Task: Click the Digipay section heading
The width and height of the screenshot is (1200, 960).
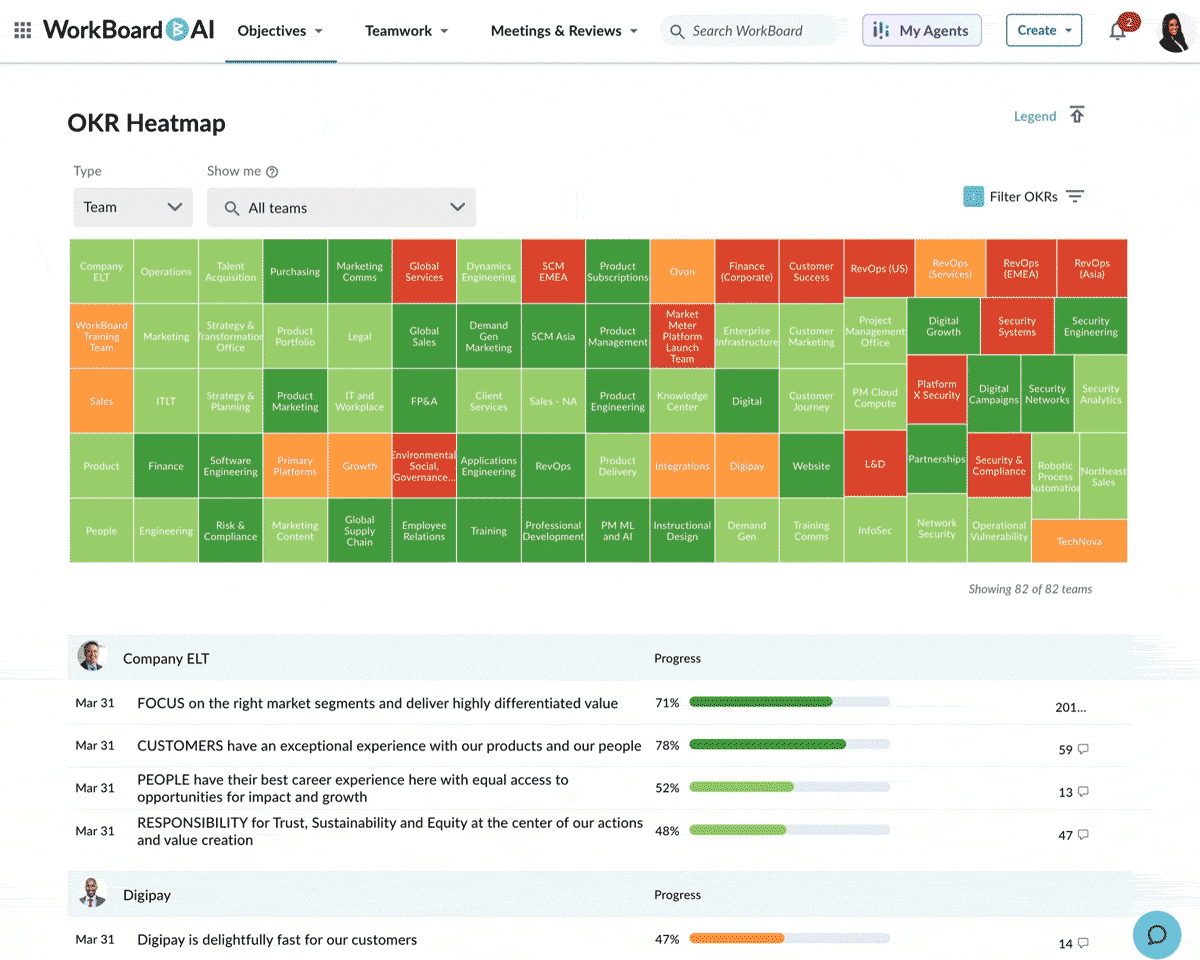Action: coord(147,895)
